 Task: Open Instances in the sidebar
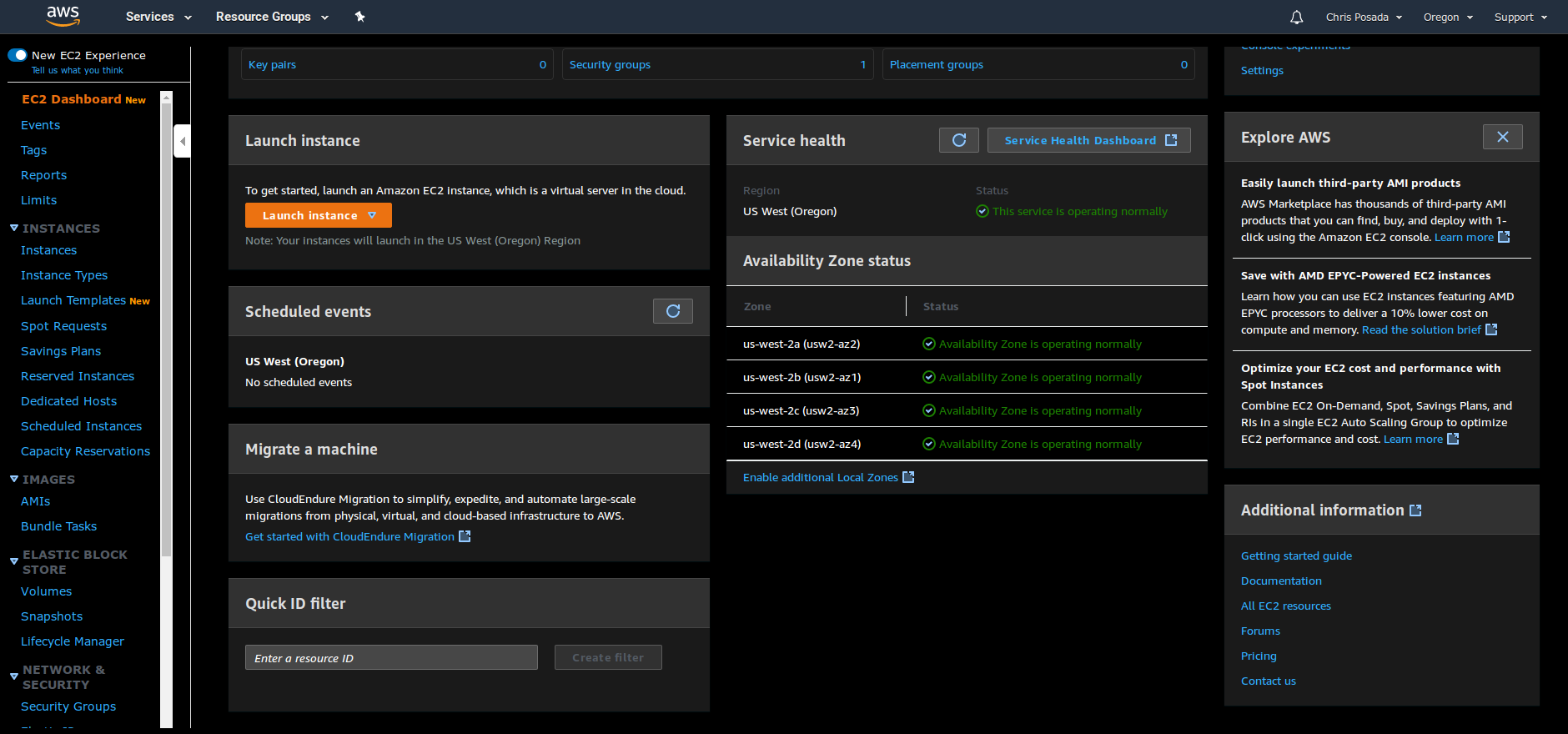(48, 250)
